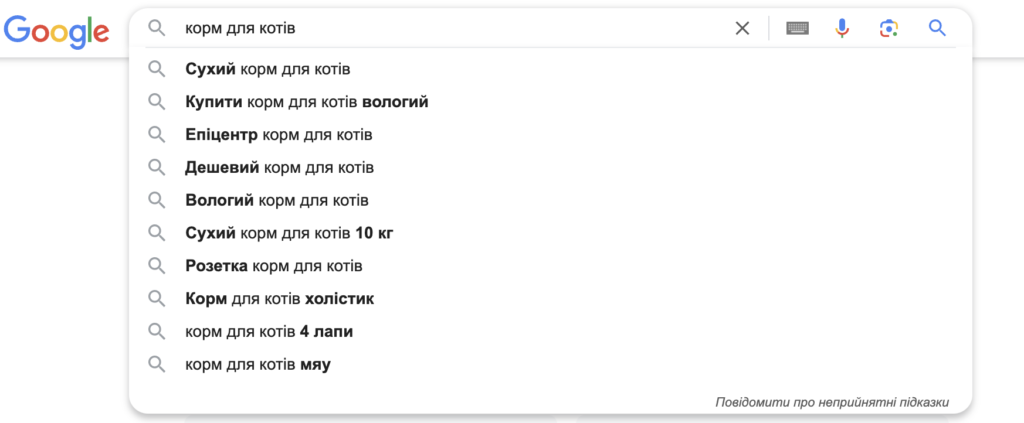The width and height of the screenshot is (1024, 423).
Task: Select "Розетка корм для котів" suggestion
Action: pos(274,266)
